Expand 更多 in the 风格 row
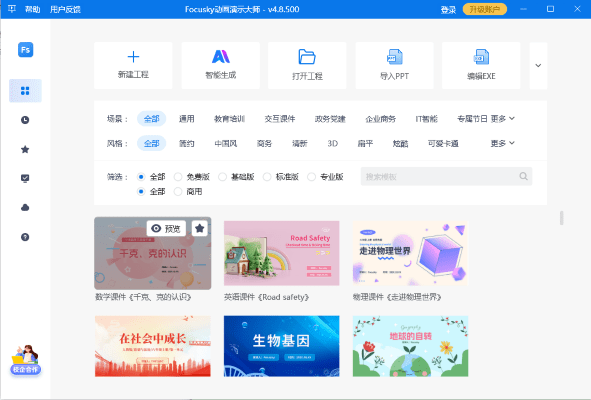 coord(502,143)
